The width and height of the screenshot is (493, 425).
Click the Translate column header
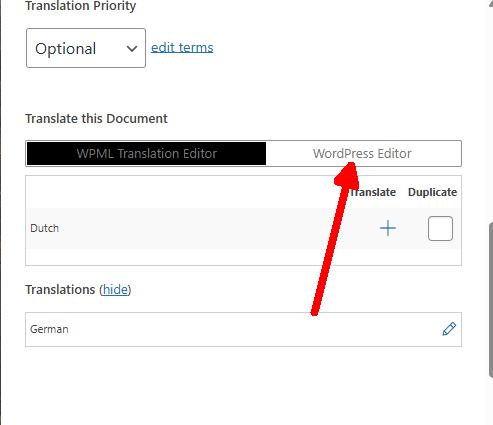tap(373, 192)
